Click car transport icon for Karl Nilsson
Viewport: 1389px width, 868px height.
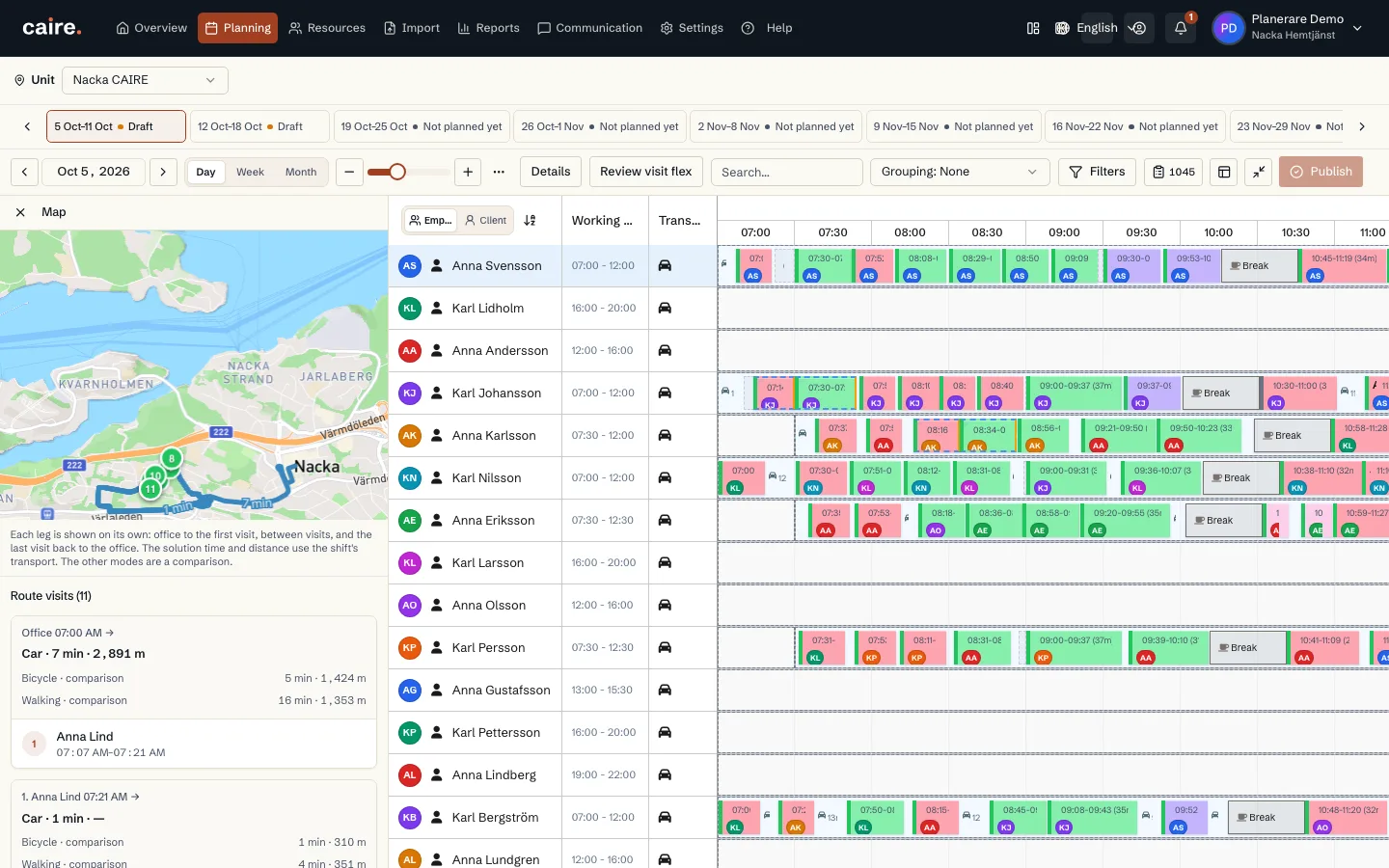click(x=665, y=477)
